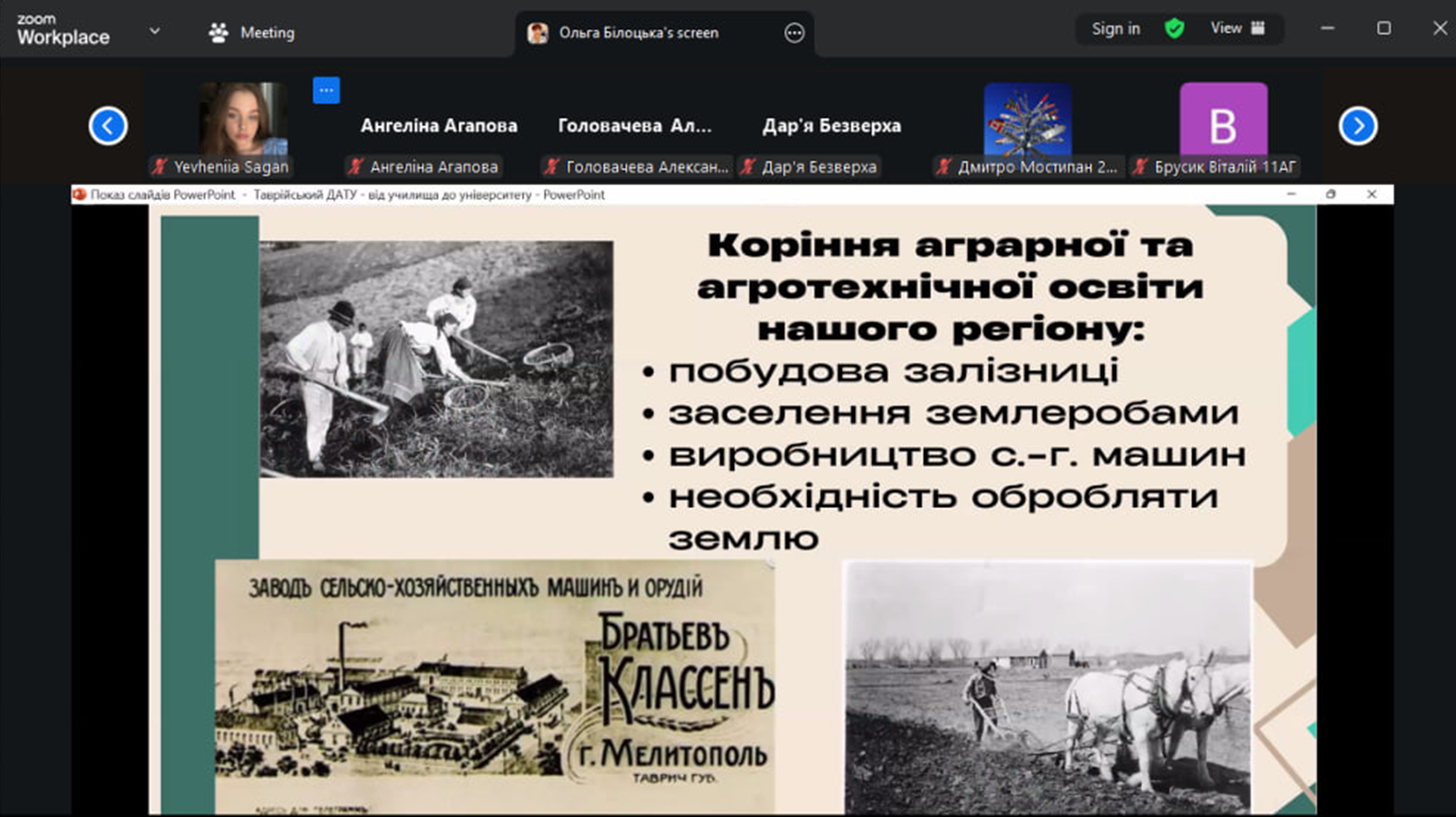Switch to the Meeting tab
Viewport: 1456px width, 817px height.
pyautogui.click(x=266, y=32)
